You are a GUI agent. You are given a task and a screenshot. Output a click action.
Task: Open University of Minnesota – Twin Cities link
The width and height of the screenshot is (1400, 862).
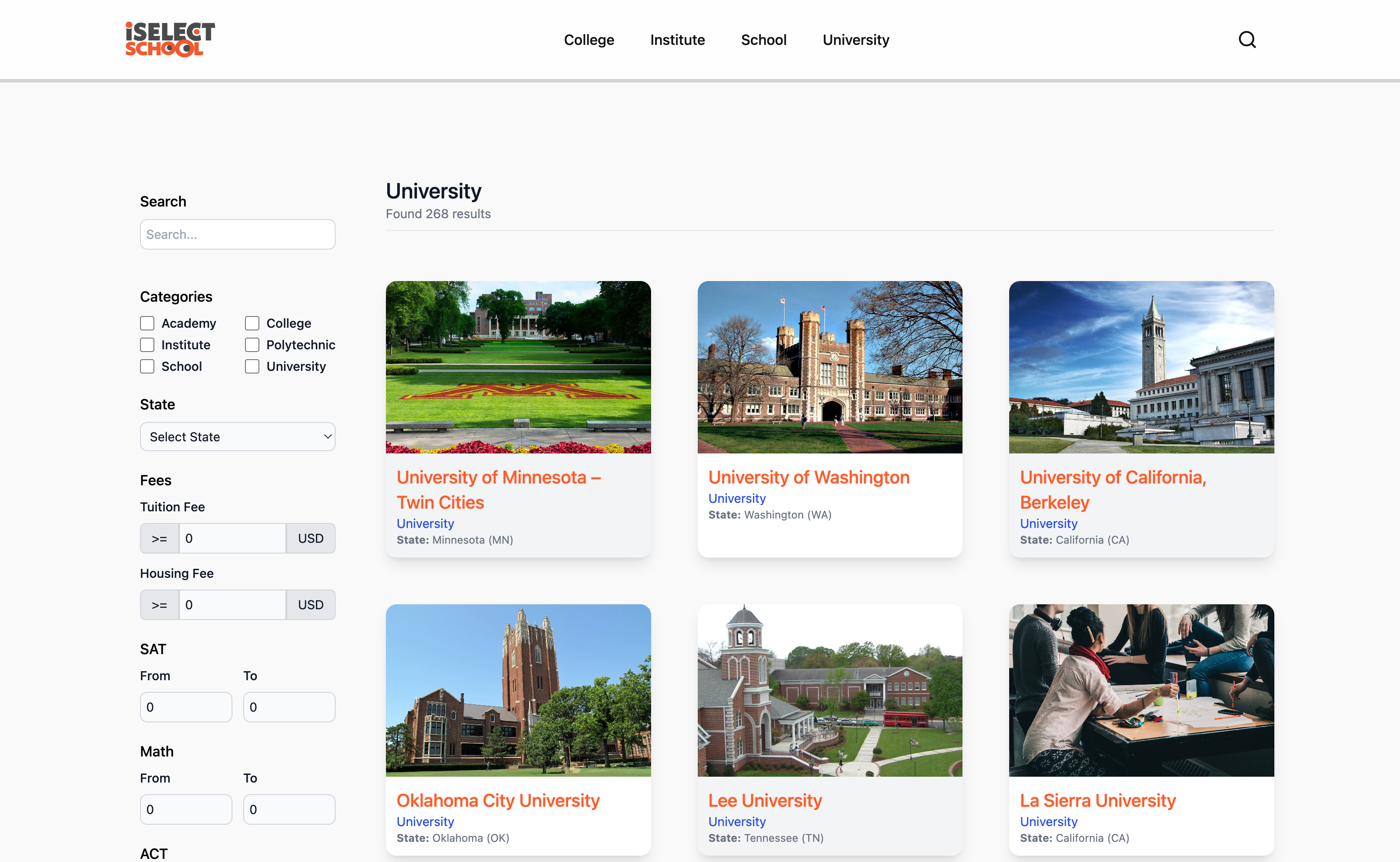(x=499, y=490)
